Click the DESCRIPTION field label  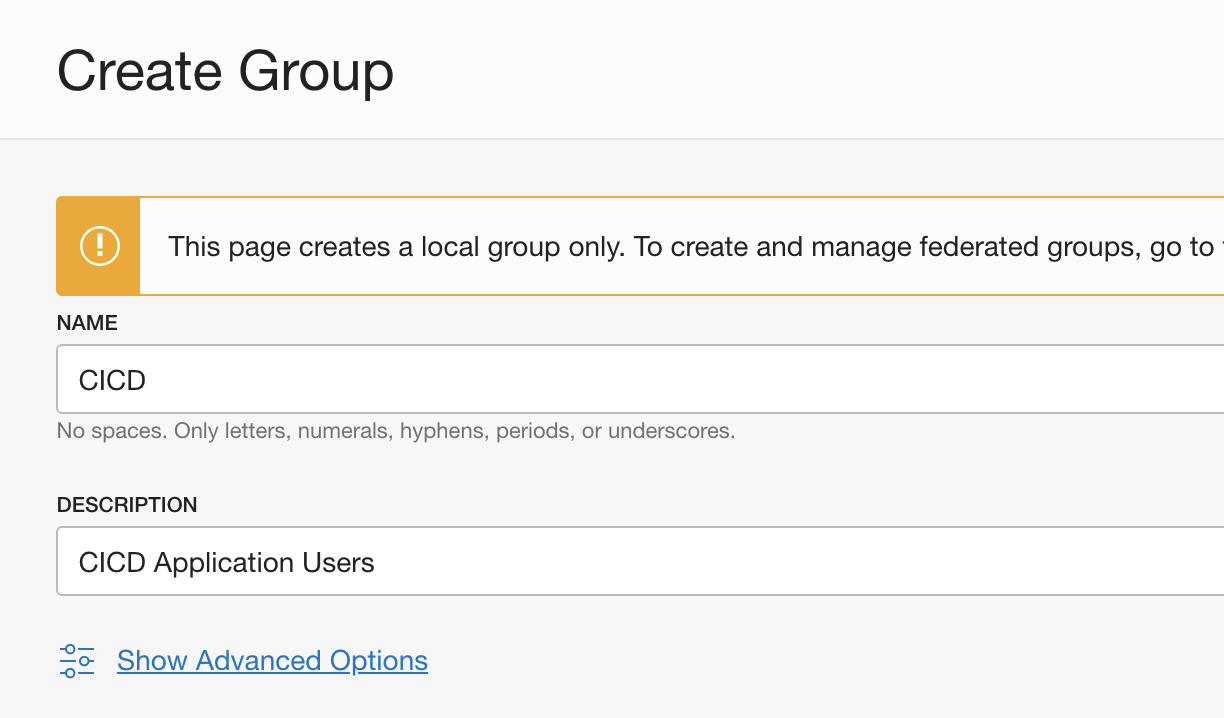point(127,505)
